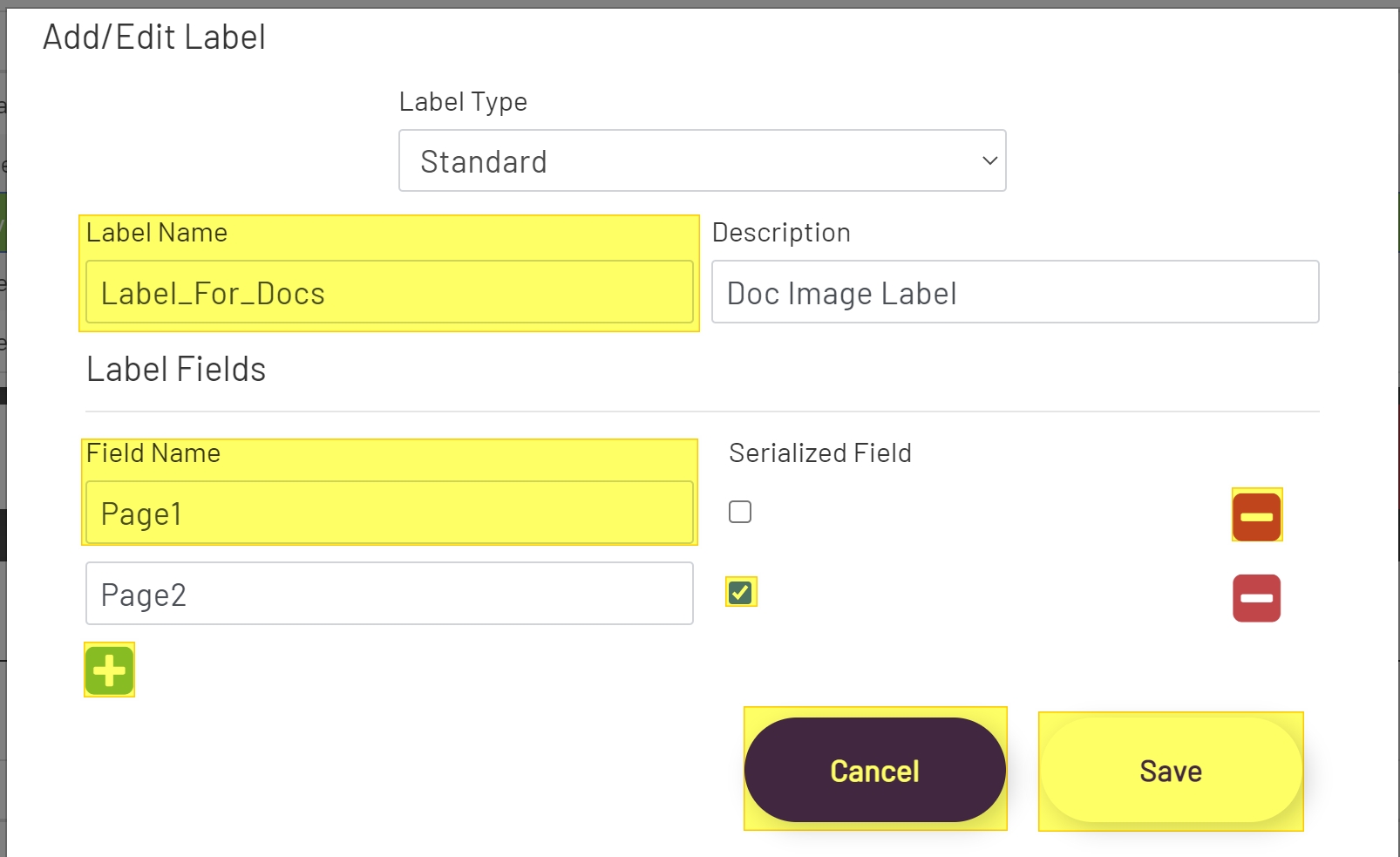Select Standard in the Label Type combo box
The image size is (1400, 857).
tap(702, 160)
